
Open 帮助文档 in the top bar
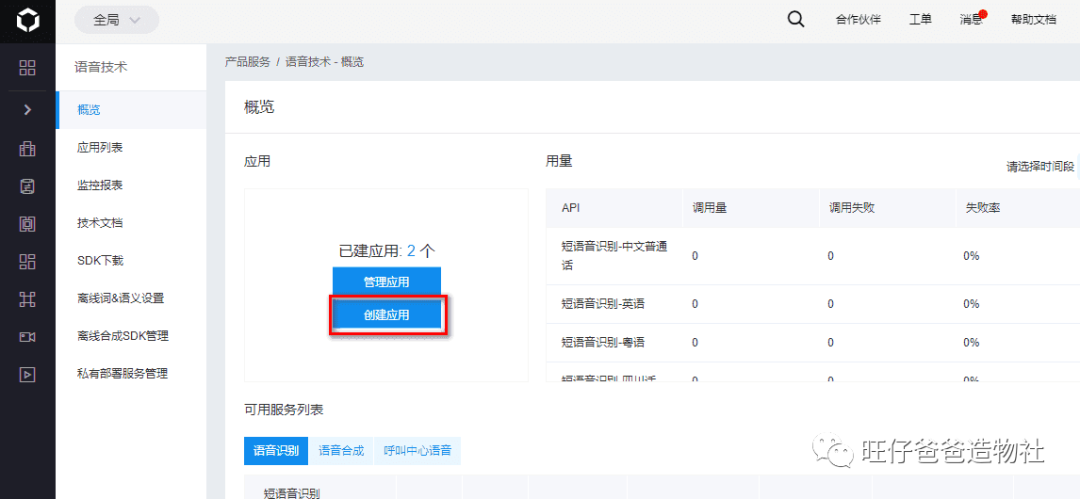click(x=1033, y=20)
